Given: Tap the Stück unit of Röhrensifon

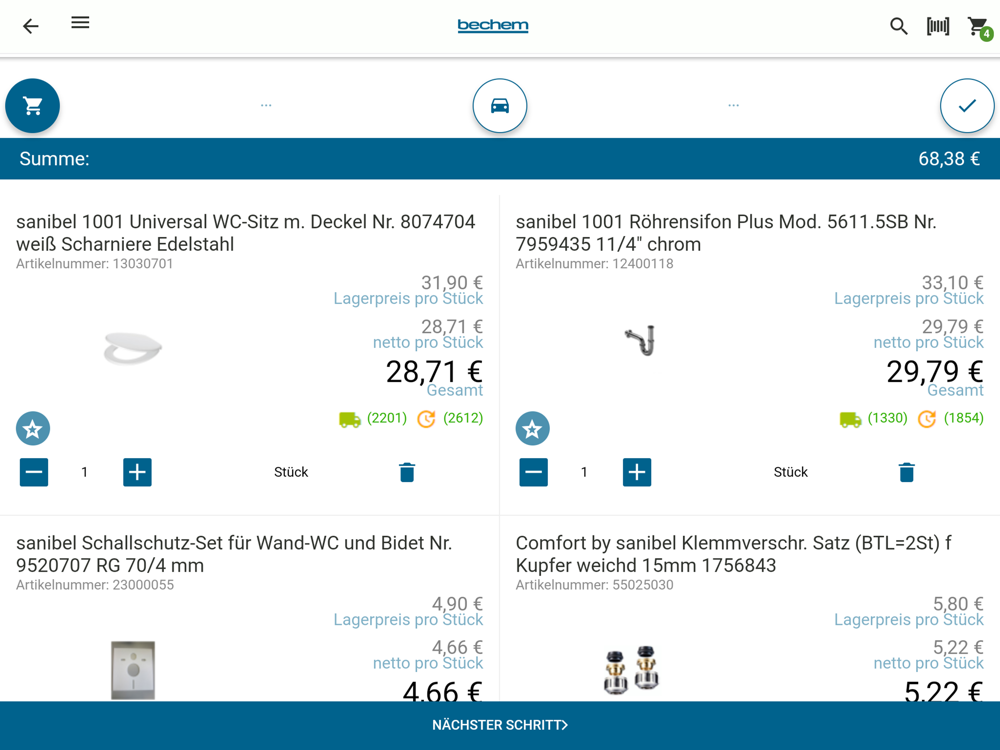Looking at the screenshot, I should [x=791, y=473].
